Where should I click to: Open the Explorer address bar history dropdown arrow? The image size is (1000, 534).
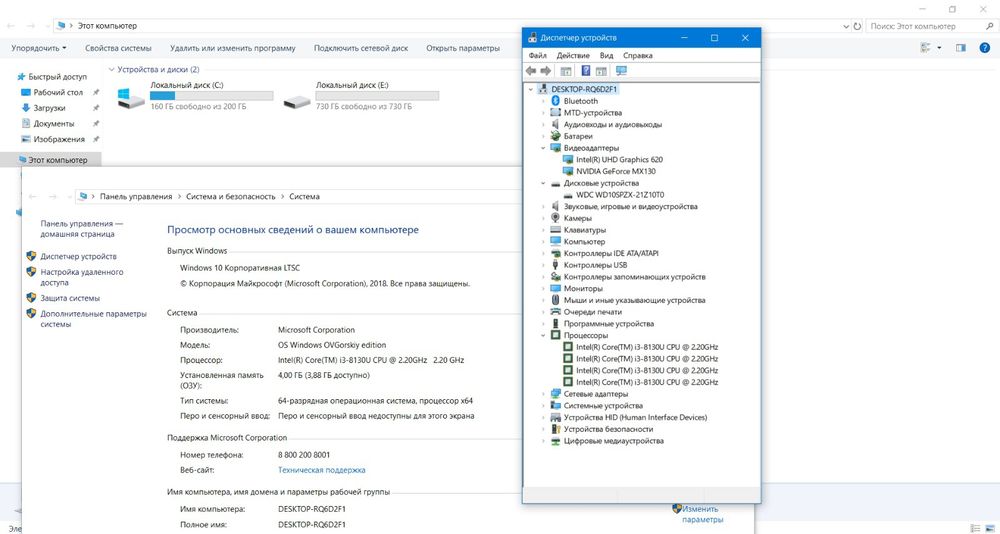coord(846,26)
